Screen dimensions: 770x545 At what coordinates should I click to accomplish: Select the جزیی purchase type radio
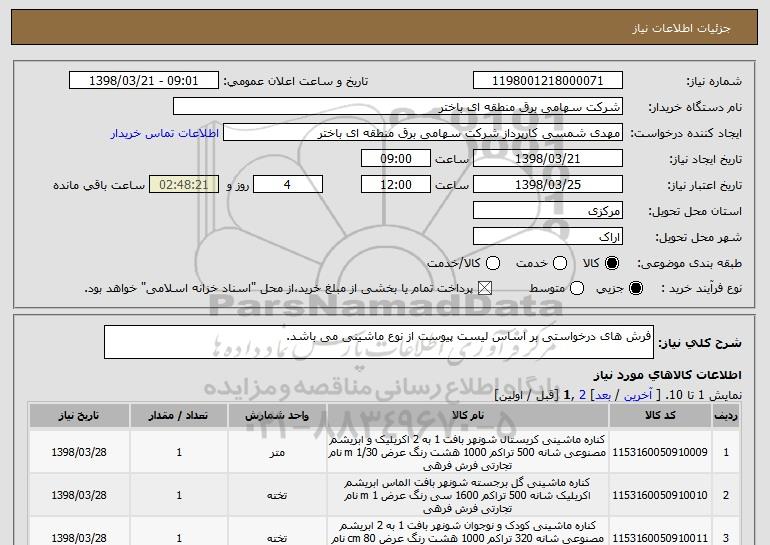click(x=635, y=288)
